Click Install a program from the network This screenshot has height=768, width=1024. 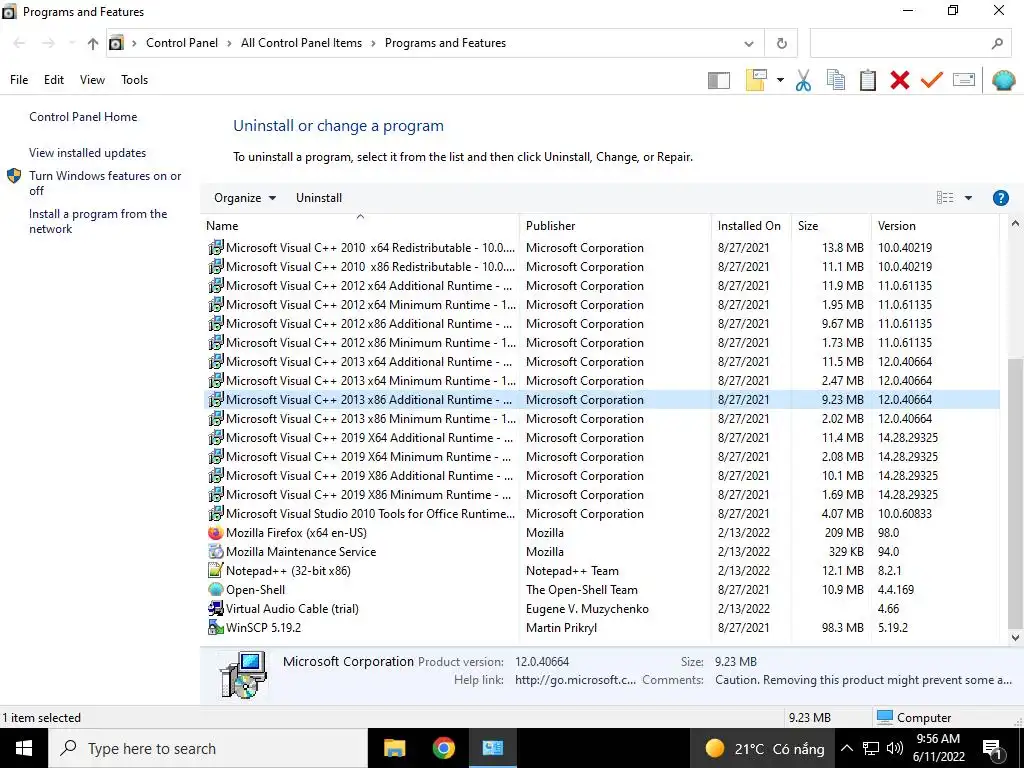point(98,221)
